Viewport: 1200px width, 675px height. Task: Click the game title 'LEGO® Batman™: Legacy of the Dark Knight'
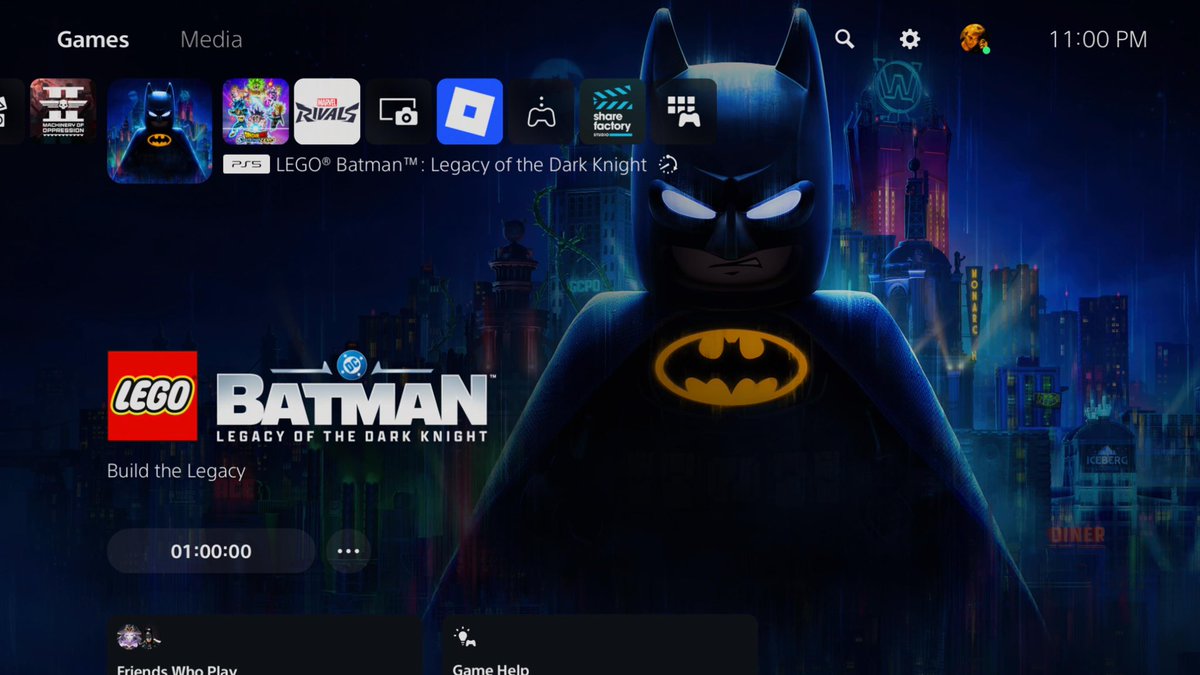pos(461,165)
